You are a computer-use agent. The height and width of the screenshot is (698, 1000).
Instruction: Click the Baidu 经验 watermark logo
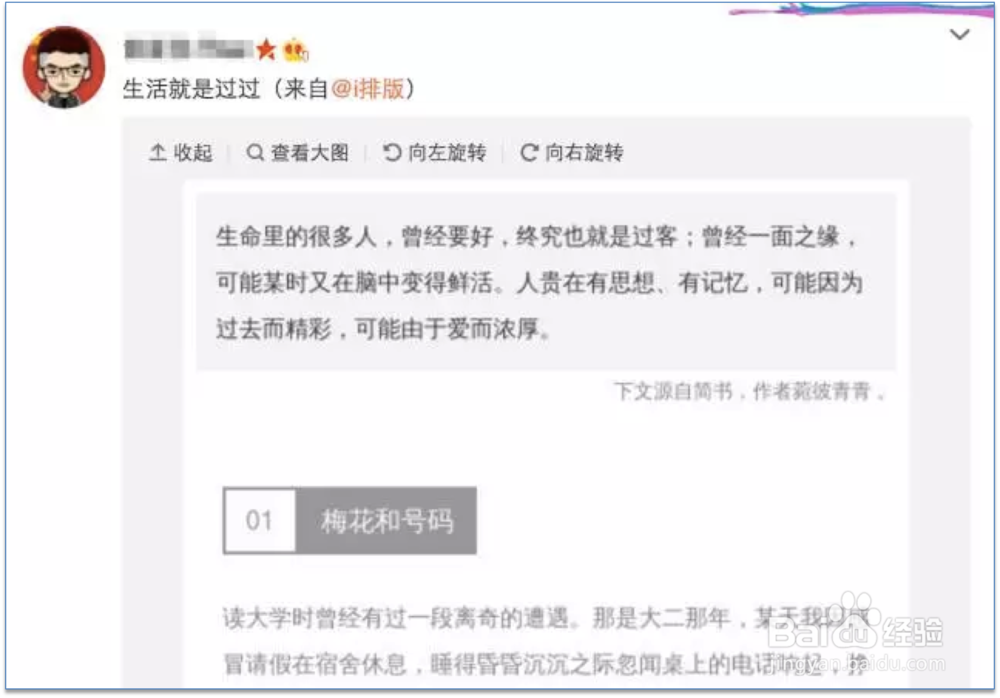tap(855, 628)
